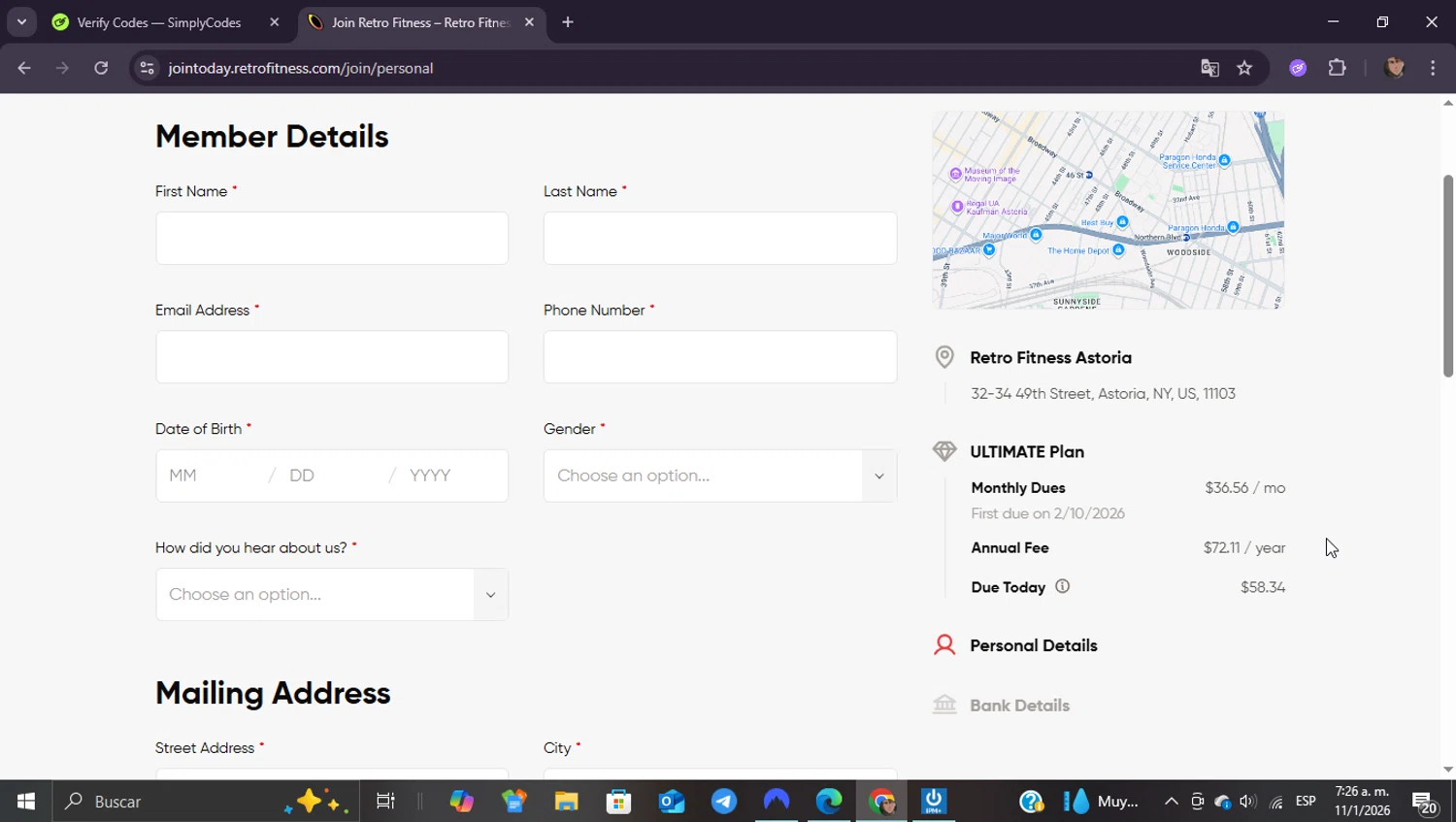This screenshot has height=822, width=1456.
Task: Click the First Name input field
Action: pos(332,238)
